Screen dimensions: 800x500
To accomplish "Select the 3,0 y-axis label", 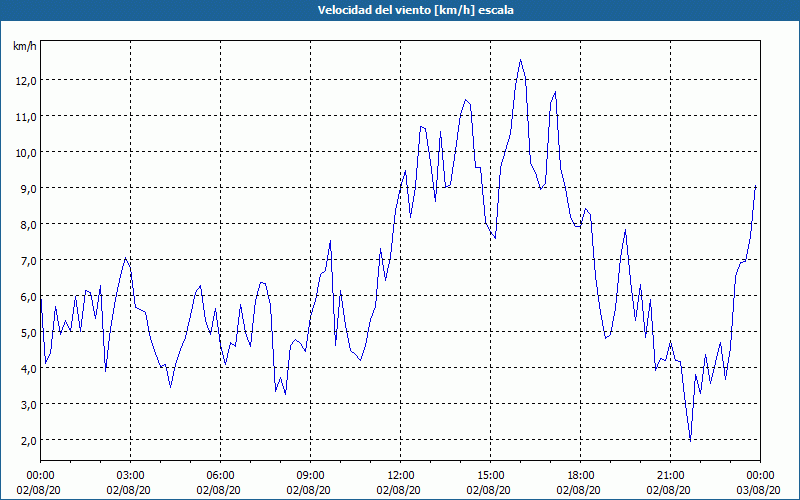I will [x=27, y=404].
